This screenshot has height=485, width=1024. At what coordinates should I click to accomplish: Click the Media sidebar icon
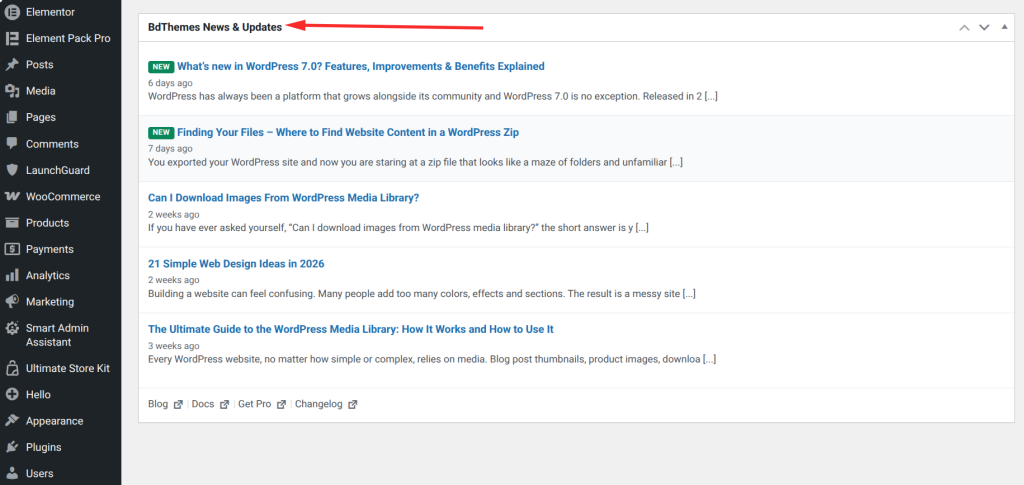11,91
